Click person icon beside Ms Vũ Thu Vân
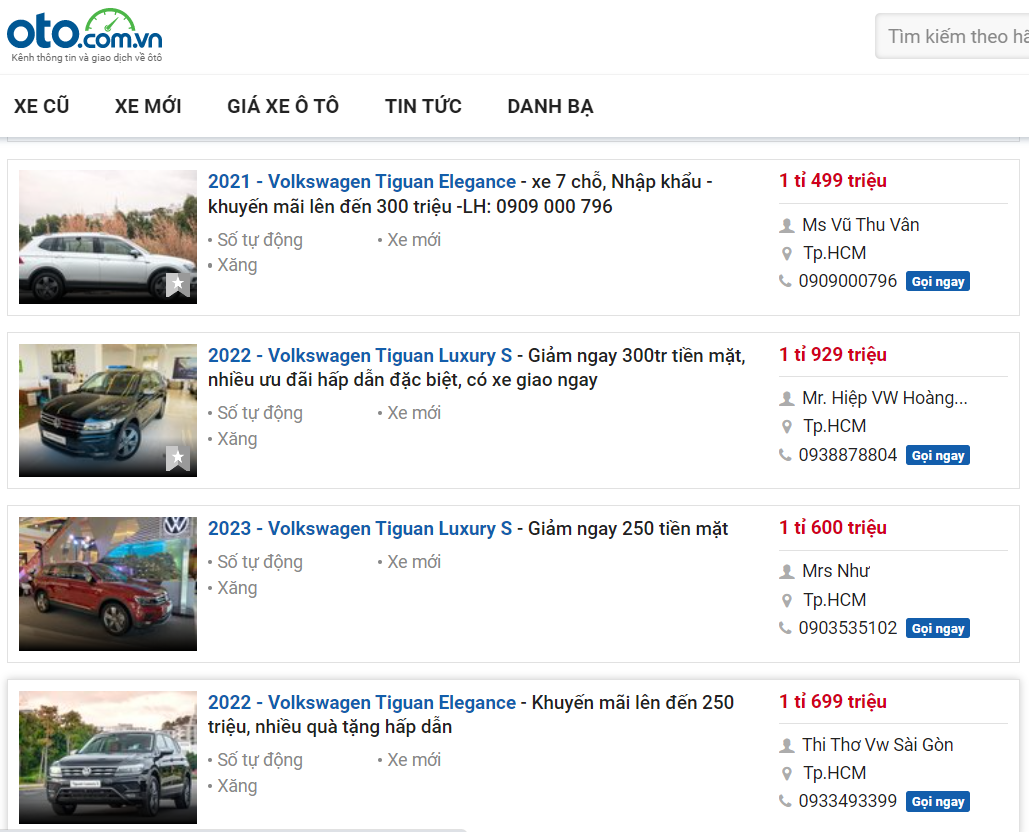1029x832 pixels. tap(786, 226)
